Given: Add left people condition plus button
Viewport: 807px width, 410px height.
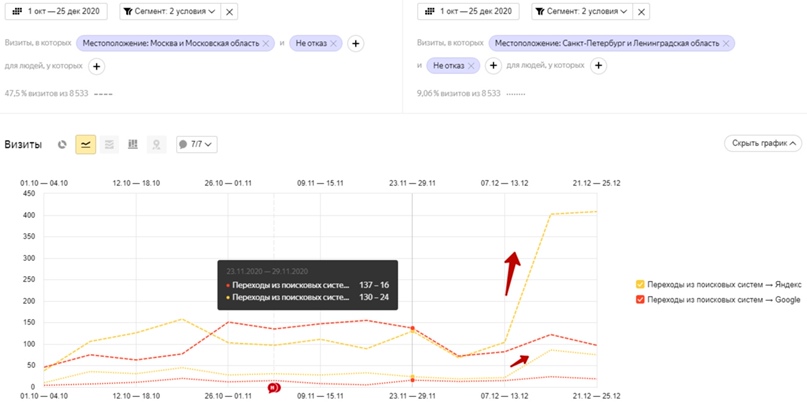Looking at the screenshot, I should (x=96, y=66).
